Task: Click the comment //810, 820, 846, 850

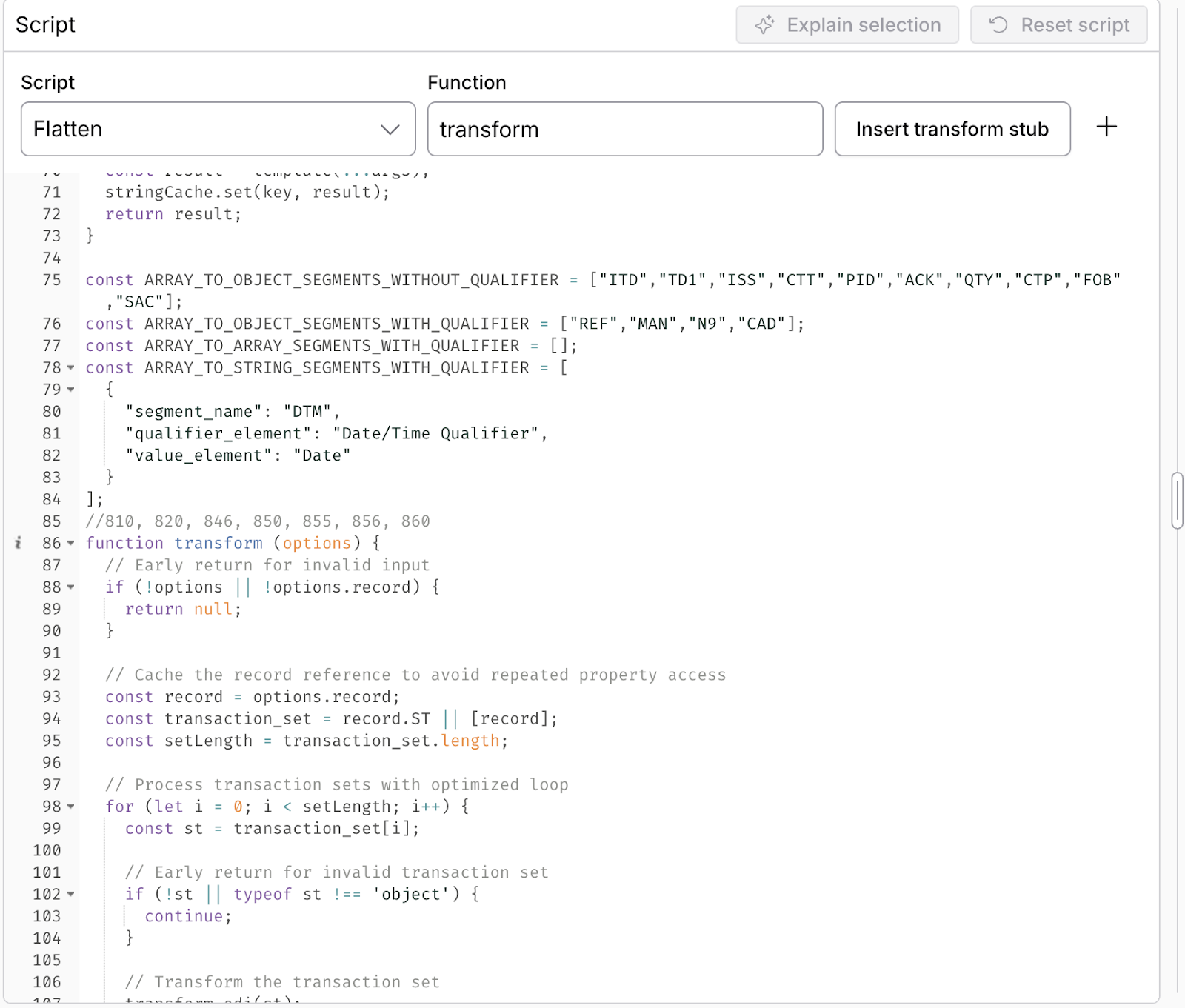Action: pos(258,521)
